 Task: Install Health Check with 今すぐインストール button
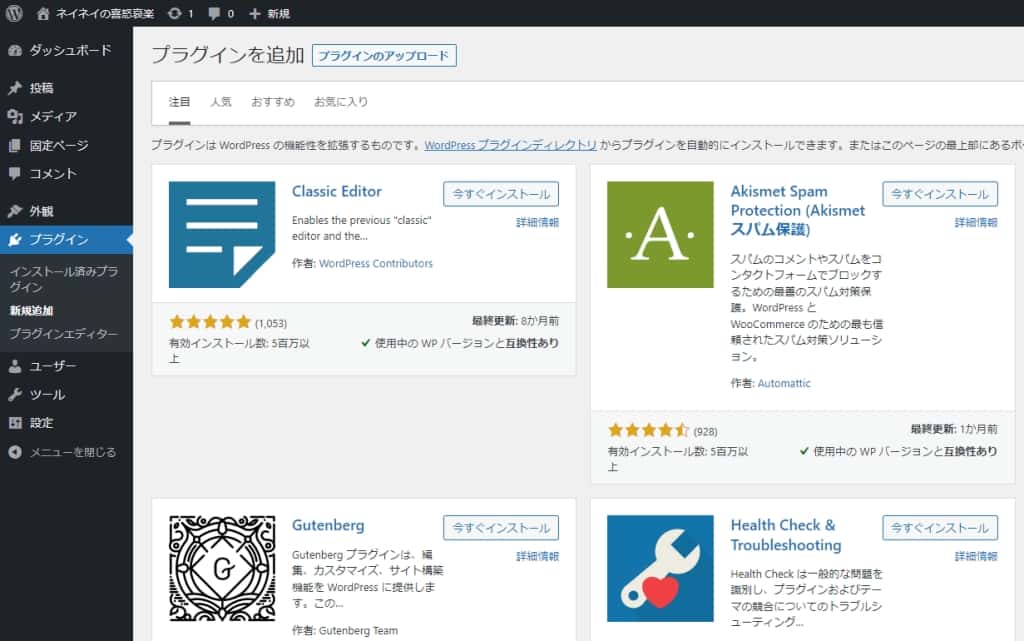940,527
